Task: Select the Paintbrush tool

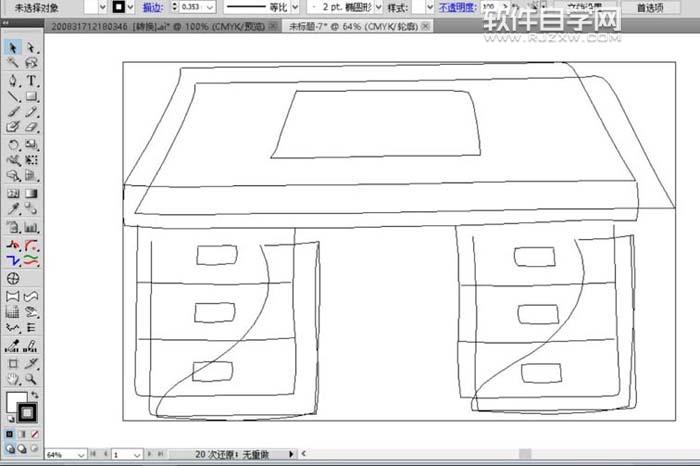Action: [x=13, y=113]
